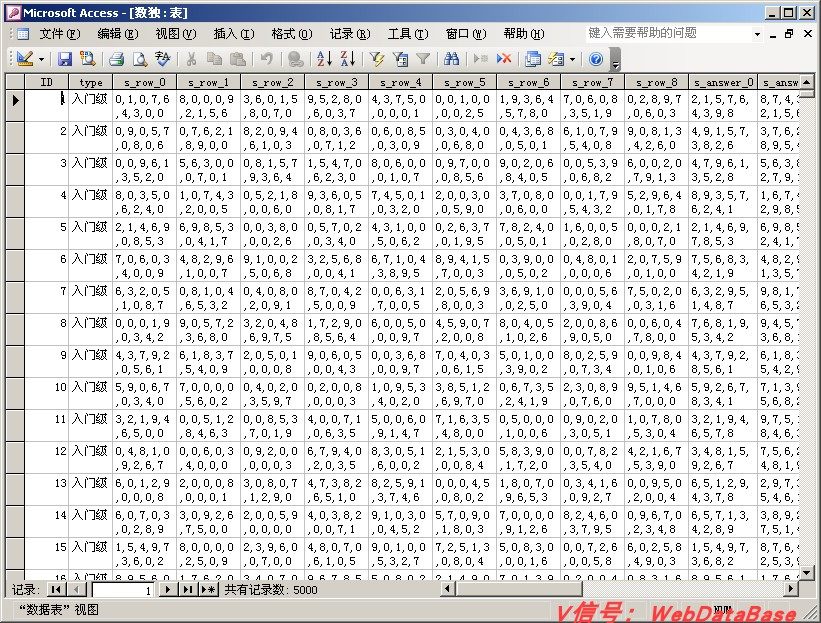Select the s_row_4 column header
Viewport: 821px width, 623px height.
click(x=401, y=82)
